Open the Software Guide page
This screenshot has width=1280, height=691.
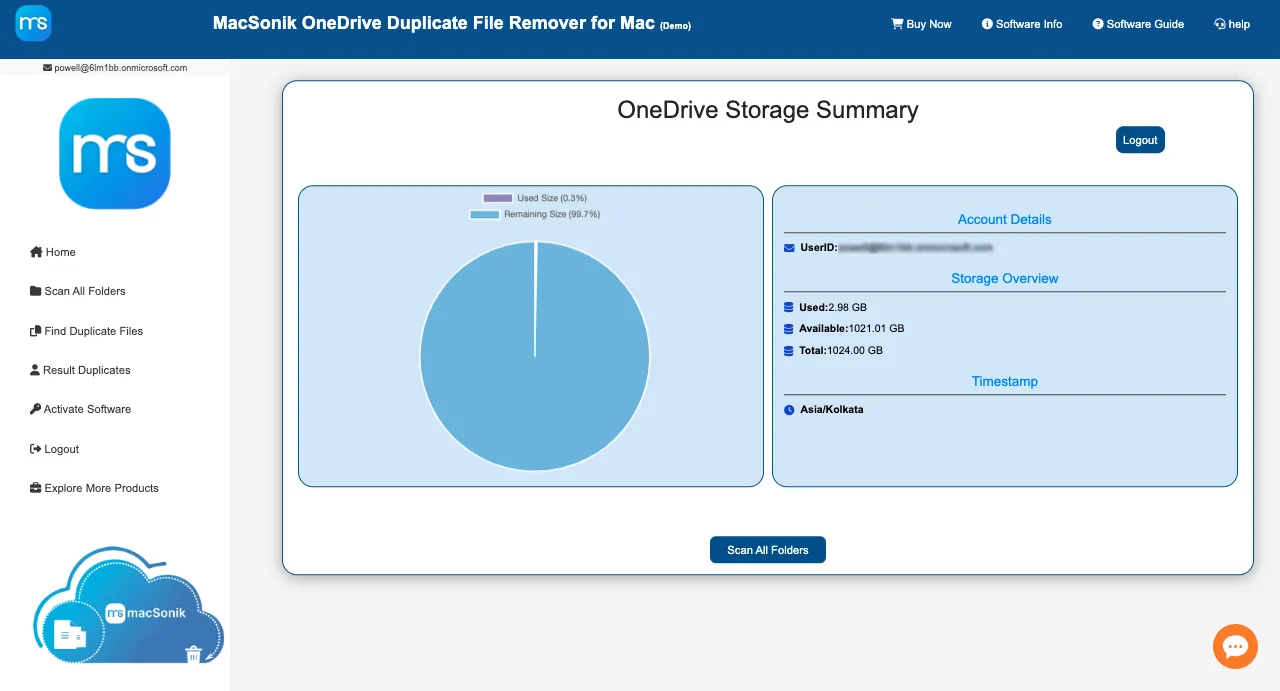coord(1137,24)
